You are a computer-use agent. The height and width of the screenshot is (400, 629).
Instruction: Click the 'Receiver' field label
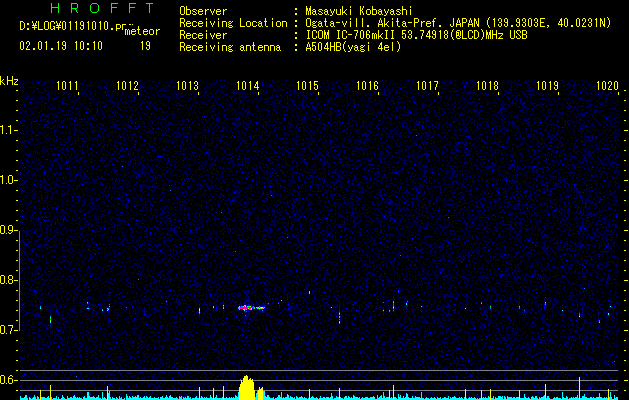[203, 35]
